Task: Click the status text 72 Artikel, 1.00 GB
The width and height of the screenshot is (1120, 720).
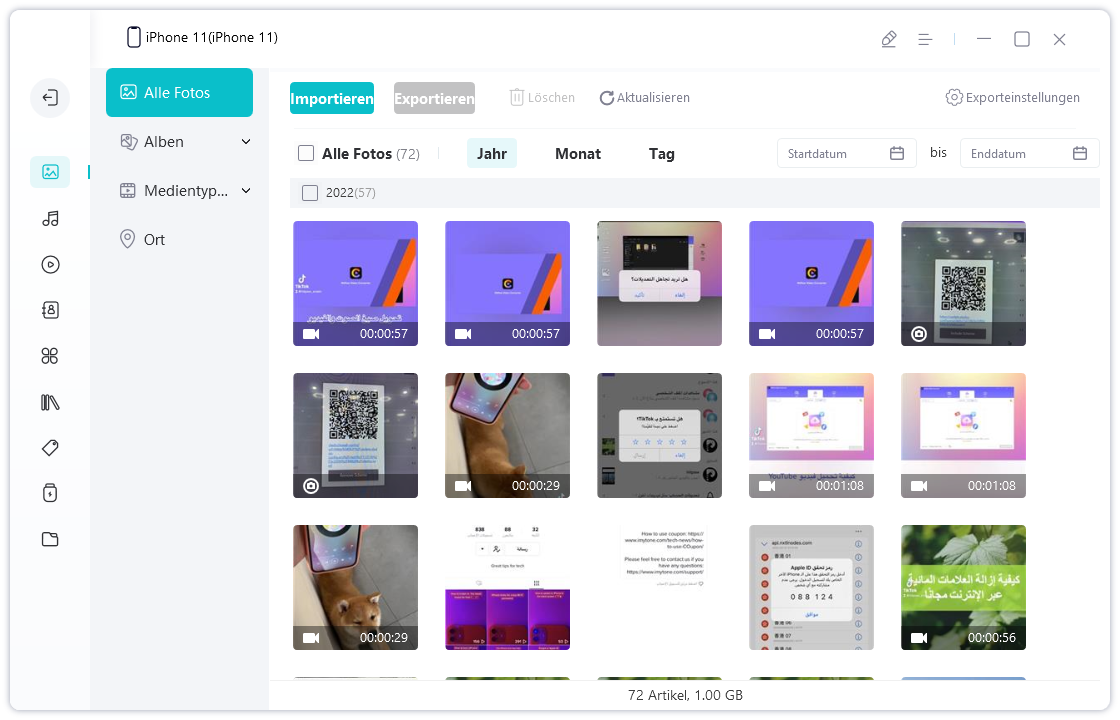Action: 686,695
